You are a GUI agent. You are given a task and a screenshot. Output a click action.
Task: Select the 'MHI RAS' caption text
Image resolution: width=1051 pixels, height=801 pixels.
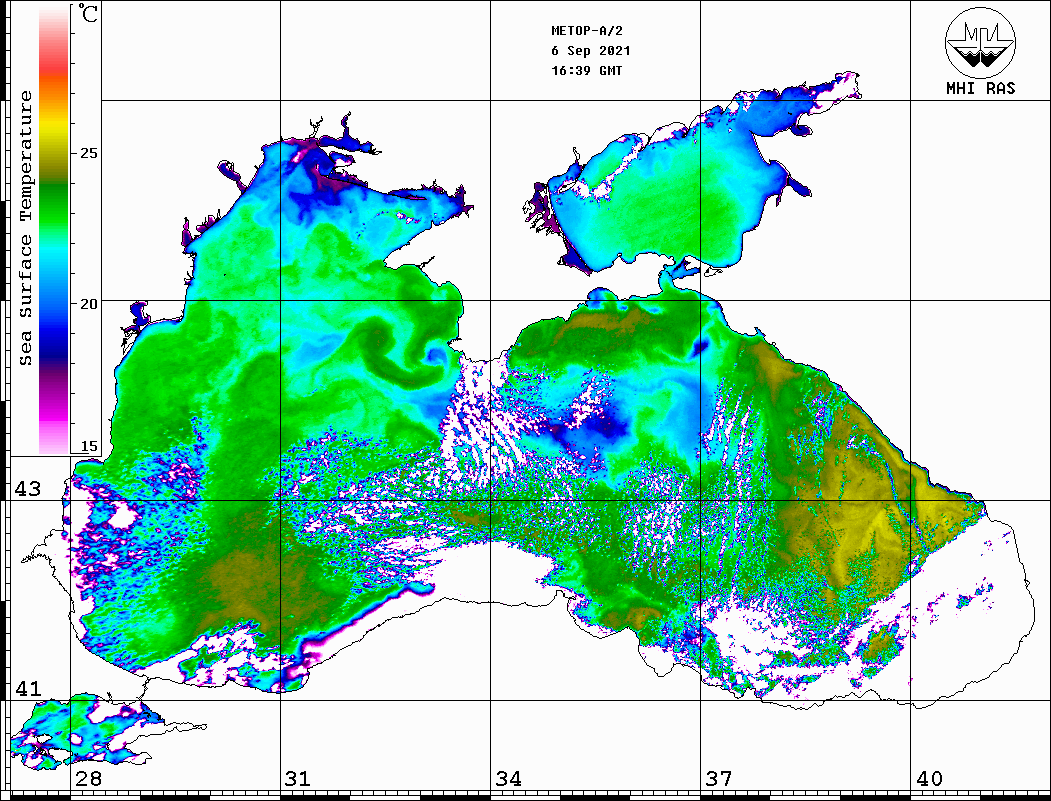coord(981,88)
